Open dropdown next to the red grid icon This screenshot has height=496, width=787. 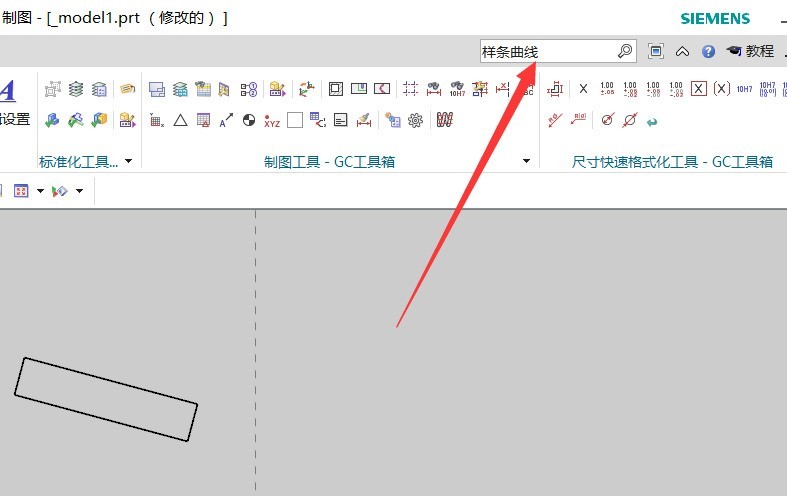point(40,191)
